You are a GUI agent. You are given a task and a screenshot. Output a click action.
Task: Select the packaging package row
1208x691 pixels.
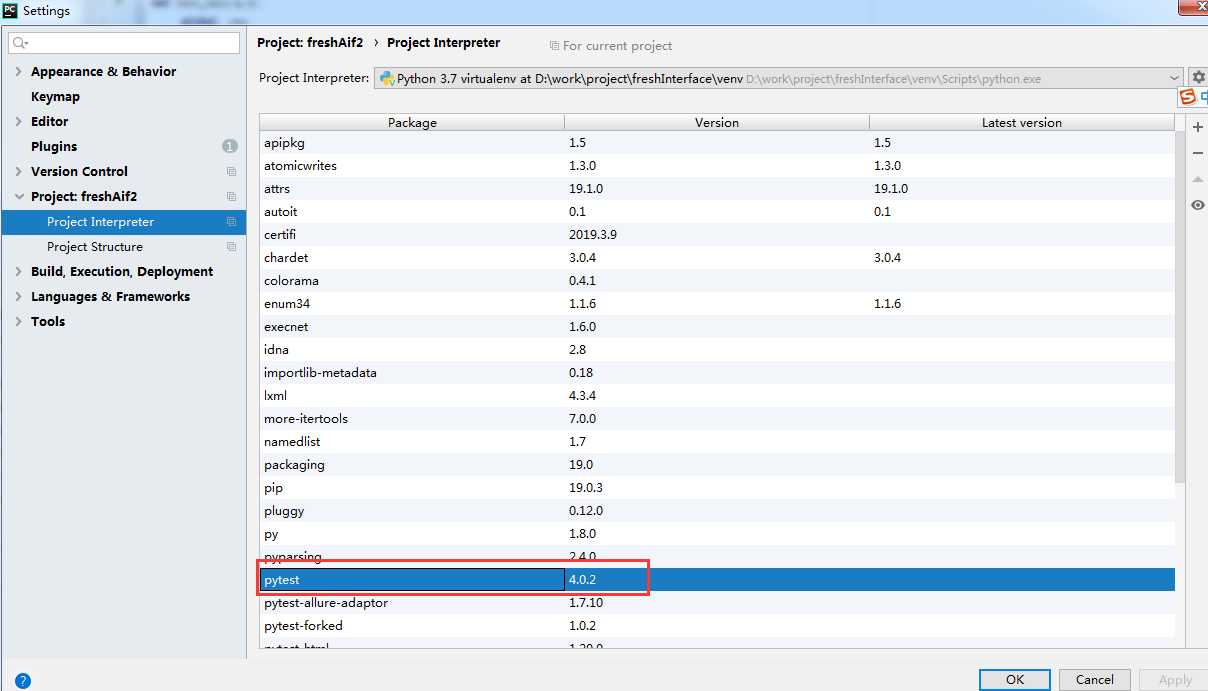point(717,465)
